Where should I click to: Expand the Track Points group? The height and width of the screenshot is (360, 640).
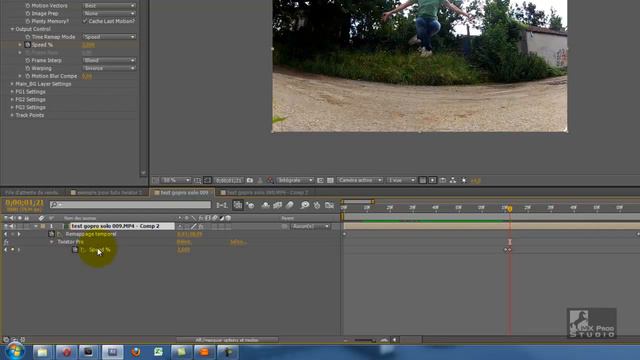[x=12, y=116]
